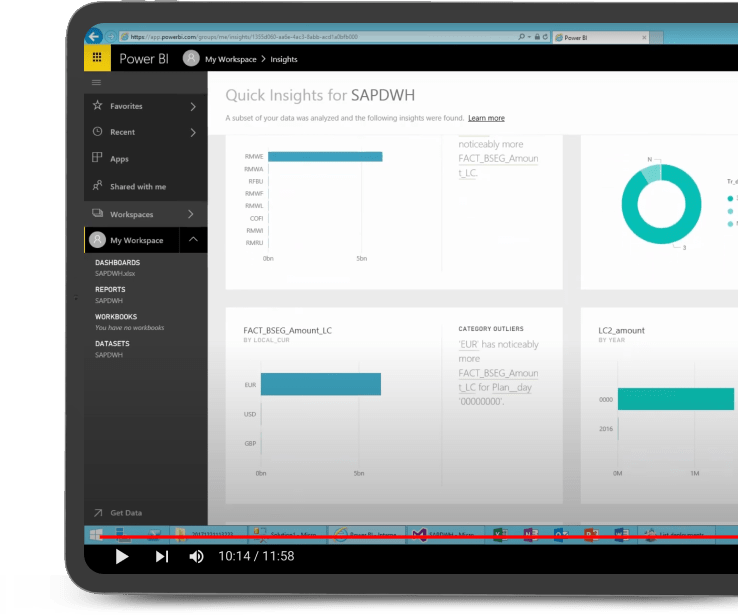The width and height of the screenshot is (738, 615).
Task: Expand the Workspaces flyout chevron
Action: coord(191,214)
